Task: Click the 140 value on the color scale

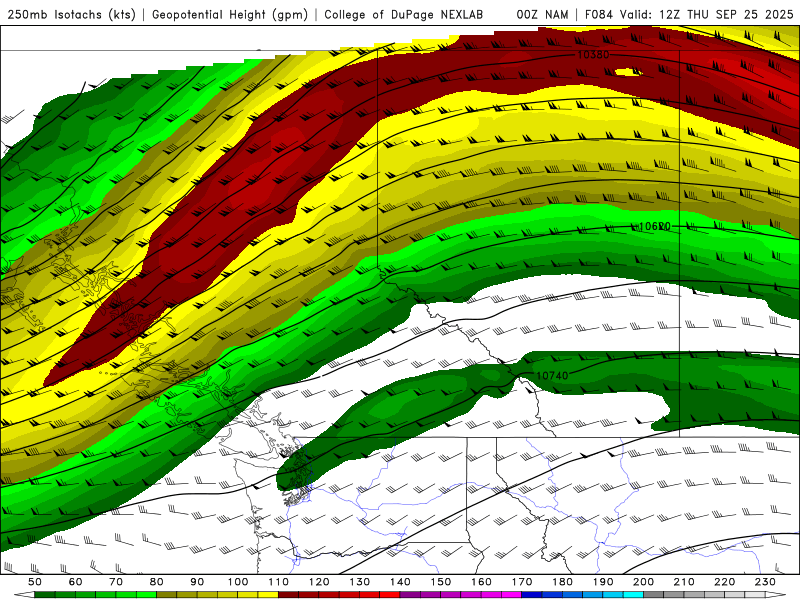Action: 401,582
